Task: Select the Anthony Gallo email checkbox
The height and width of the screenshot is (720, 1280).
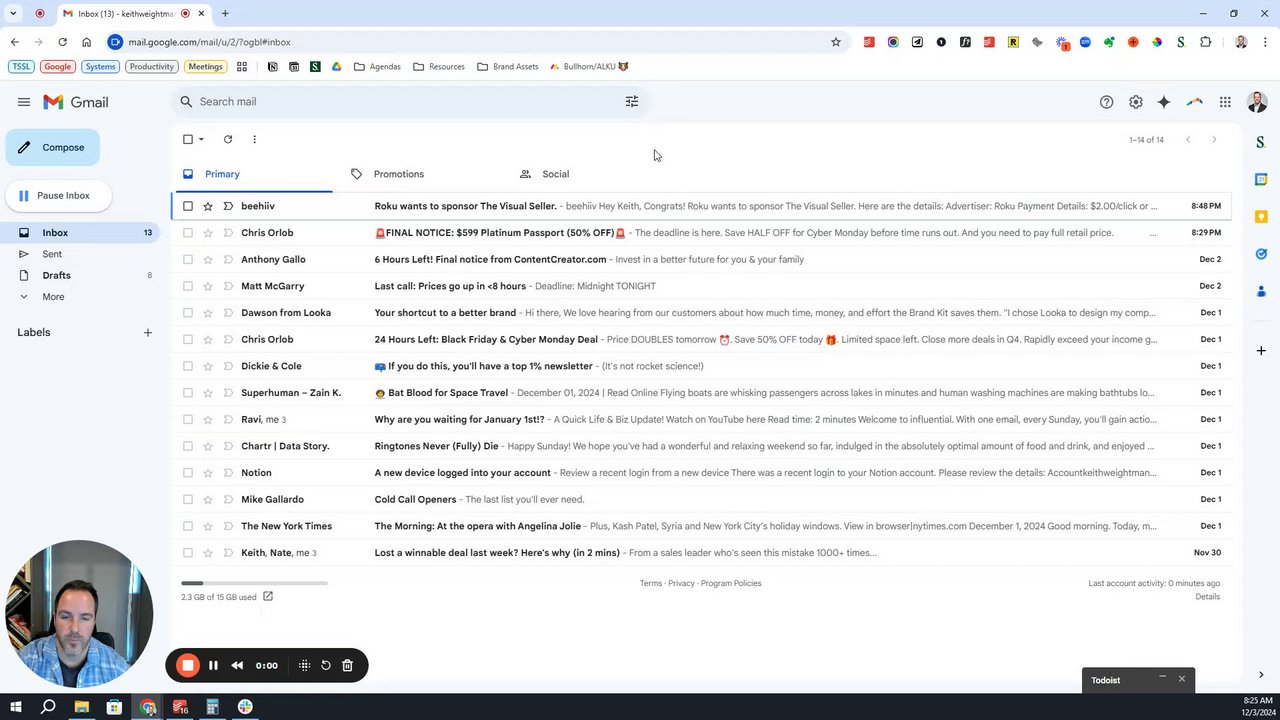Action: pyautogui.click(x=188, y=259)
